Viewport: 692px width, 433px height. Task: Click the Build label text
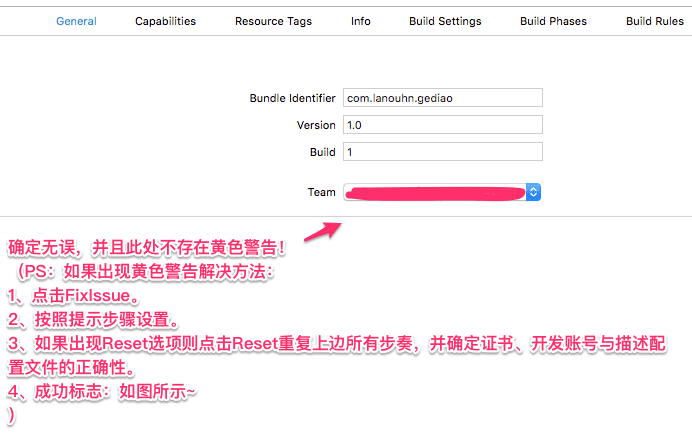[x=322, y=152]
